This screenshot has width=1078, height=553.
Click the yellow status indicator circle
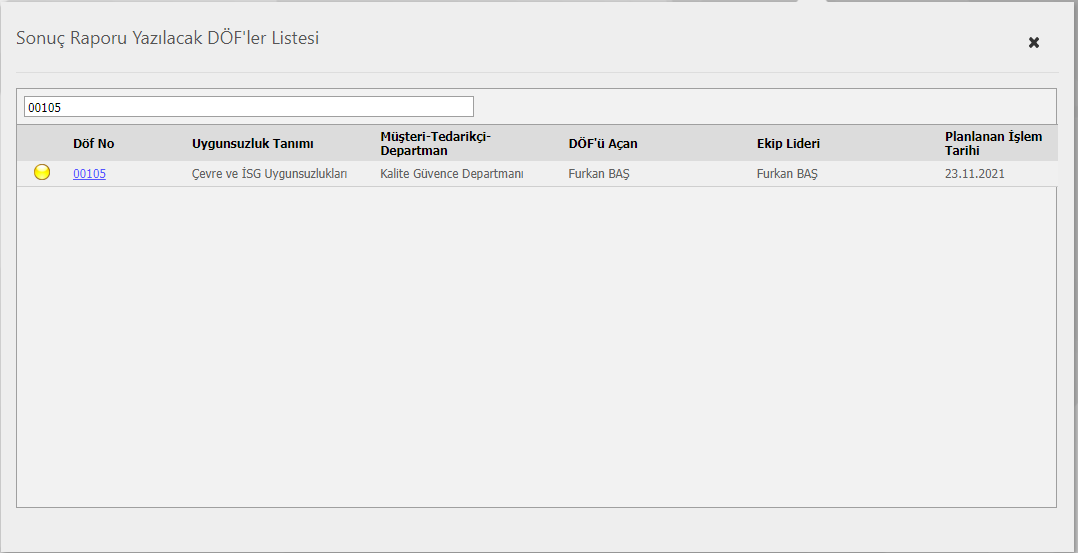click(42, 173)
